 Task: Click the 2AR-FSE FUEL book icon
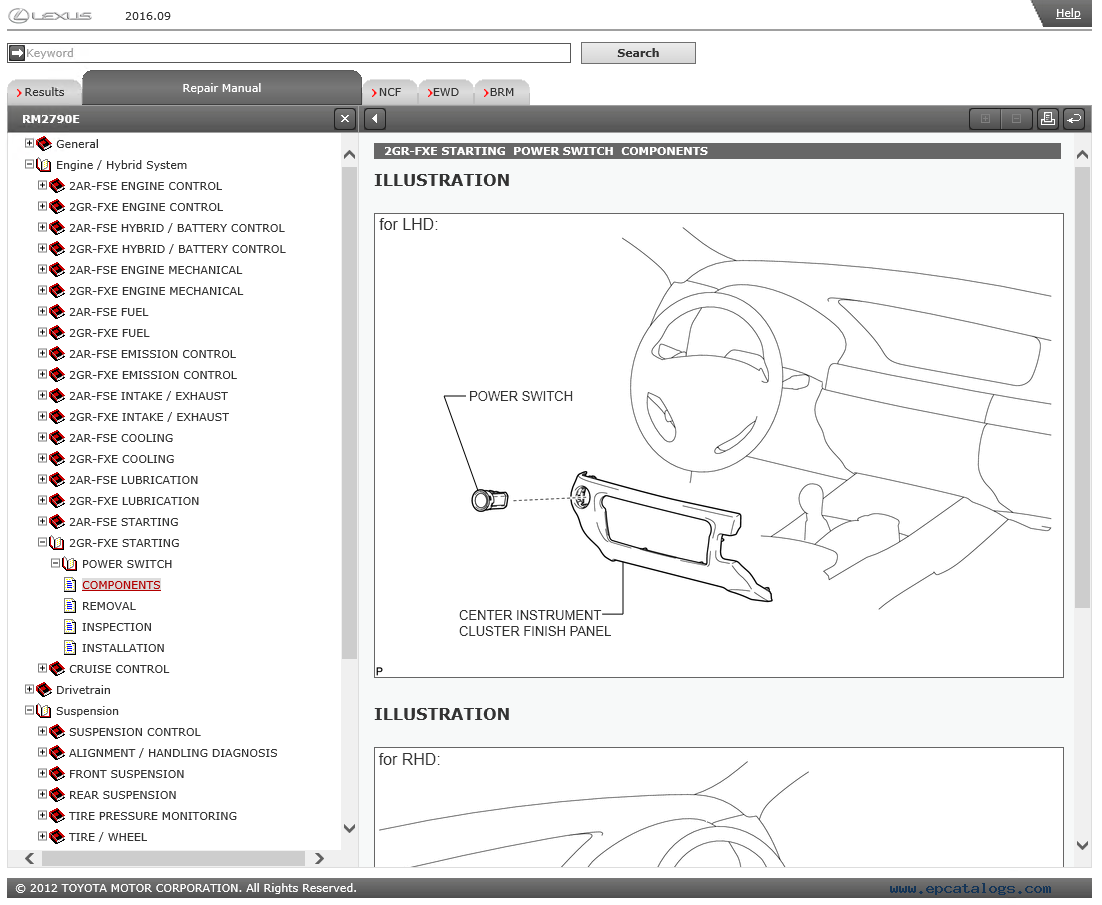click(x=57, y=312)
